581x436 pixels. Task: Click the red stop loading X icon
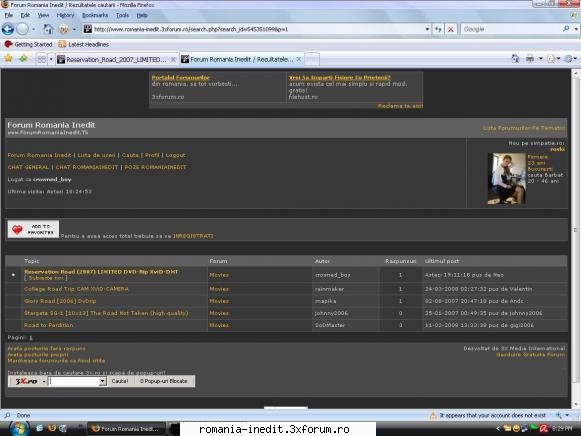451,29
